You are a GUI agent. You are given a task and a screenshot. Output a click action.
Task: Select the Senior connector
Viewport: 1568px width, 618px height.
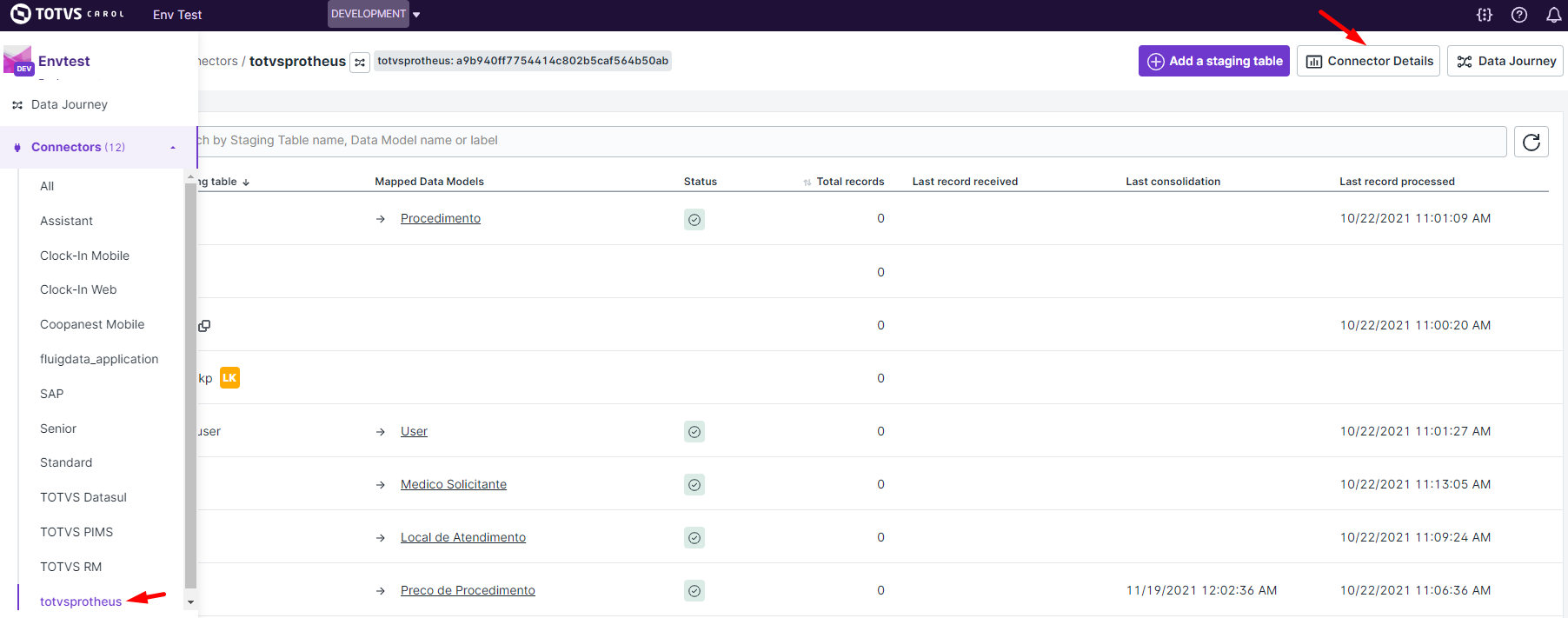58,429
